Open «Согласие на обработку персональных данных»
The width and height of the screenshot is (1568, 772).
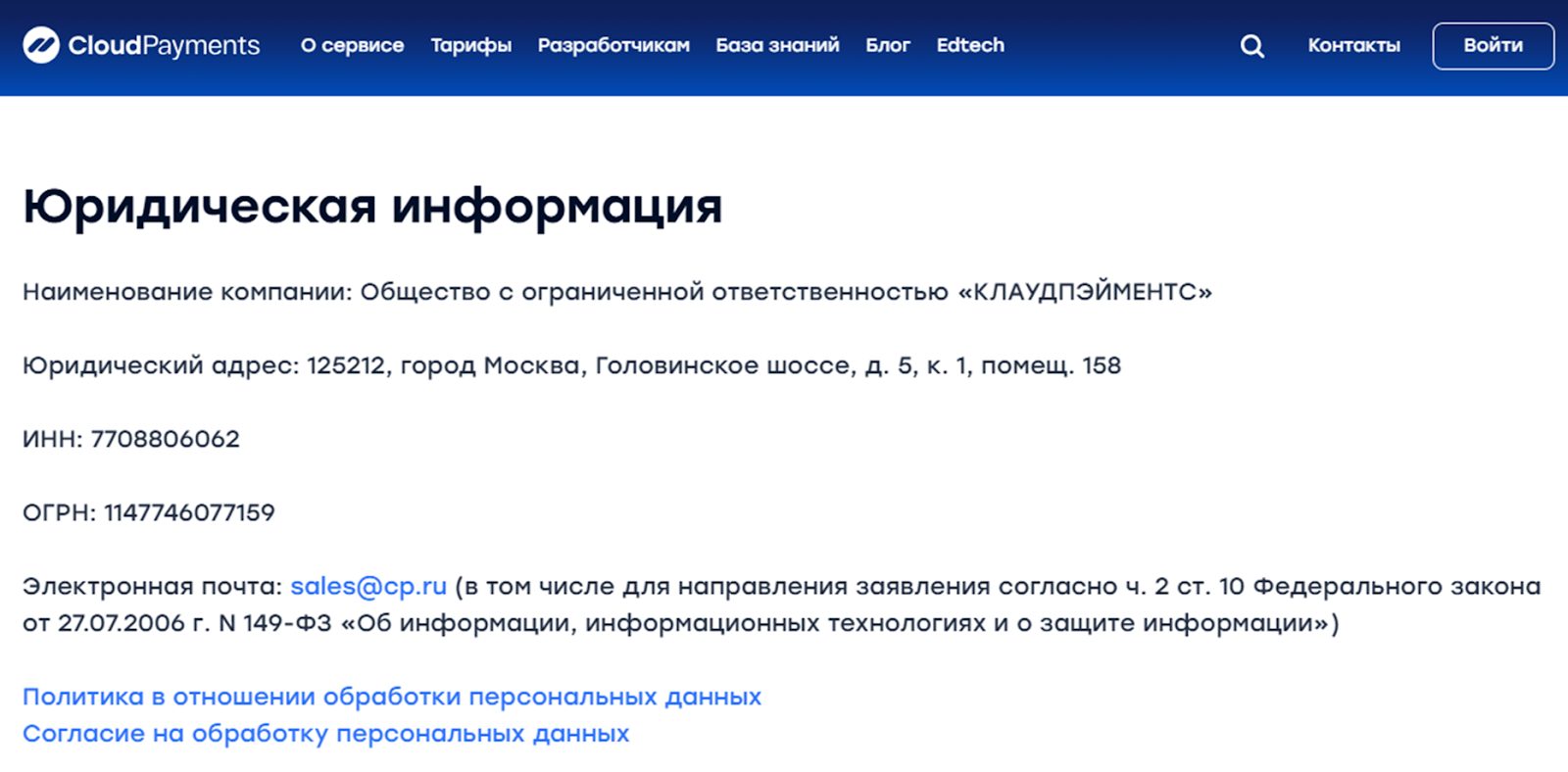click(326, 734)
